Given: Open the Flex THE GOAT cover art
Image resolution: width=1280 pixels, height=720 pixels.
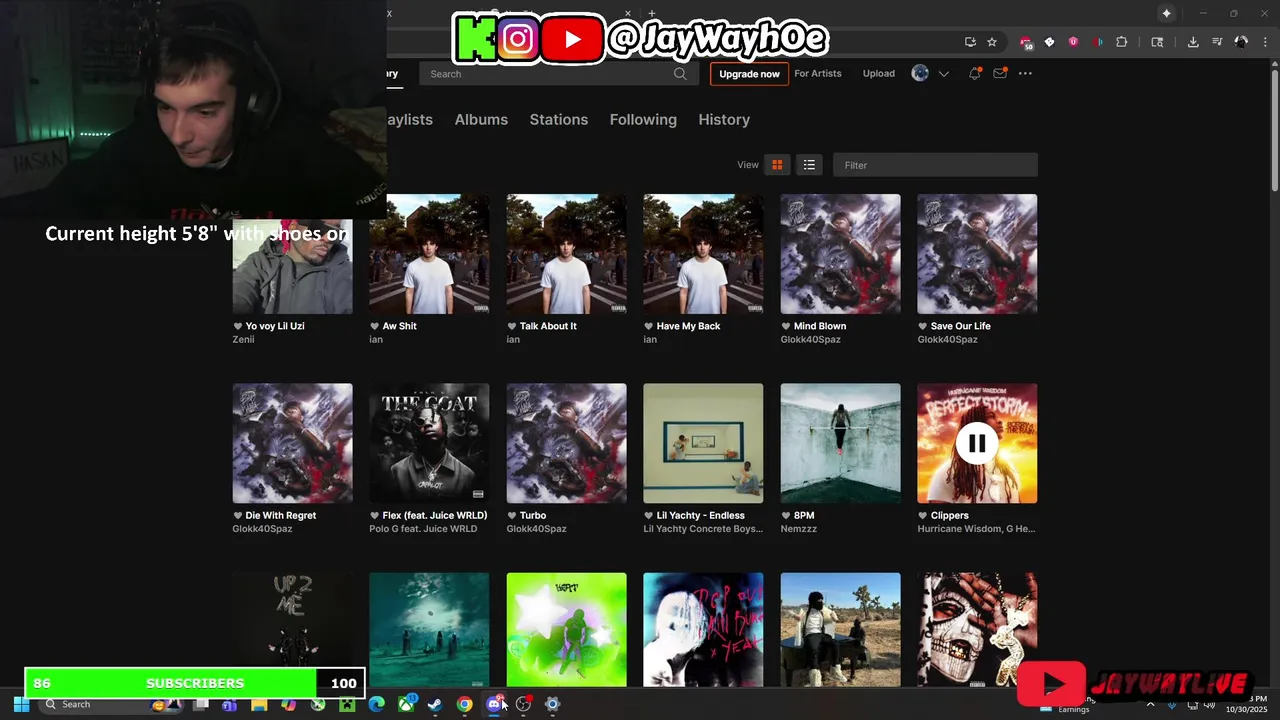Looking at the screenshot, I should [x=429, y=443].
